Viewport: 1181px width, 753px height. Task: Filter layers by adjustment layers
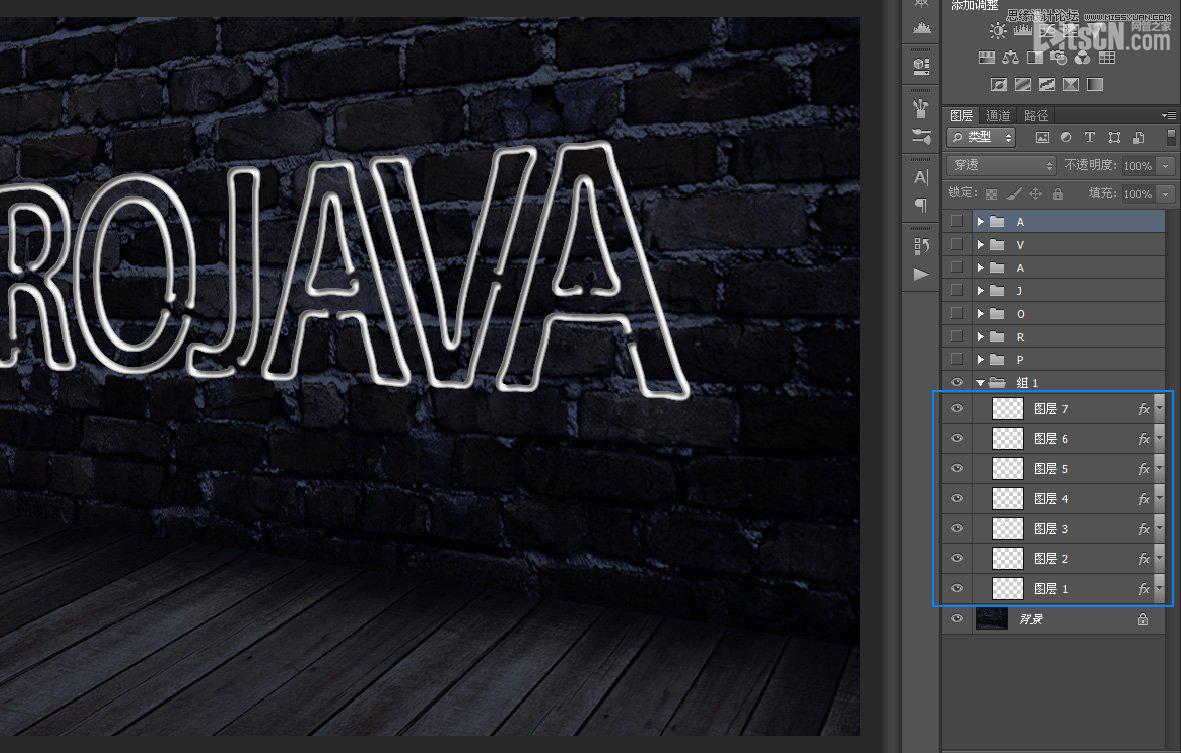tap(1066, 137)
